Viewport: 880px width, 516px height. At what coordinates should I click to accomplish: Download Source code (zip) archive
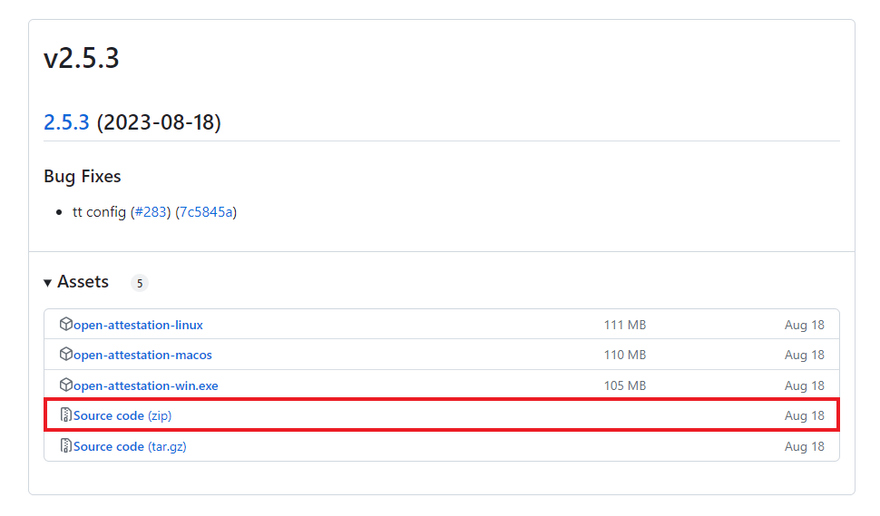click(129, 416)
